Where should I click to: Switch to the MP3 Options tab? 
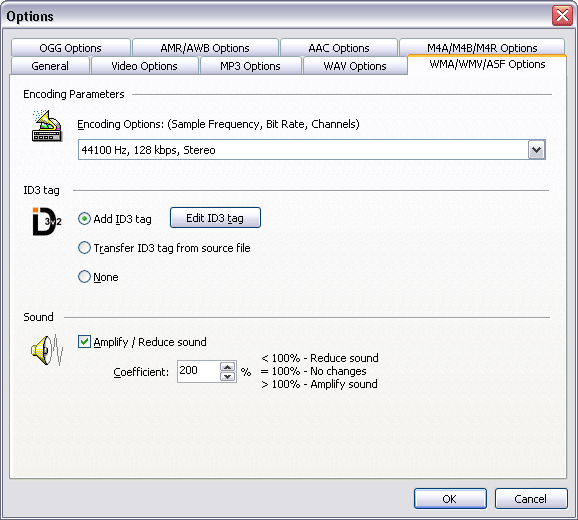click(250, 66)
